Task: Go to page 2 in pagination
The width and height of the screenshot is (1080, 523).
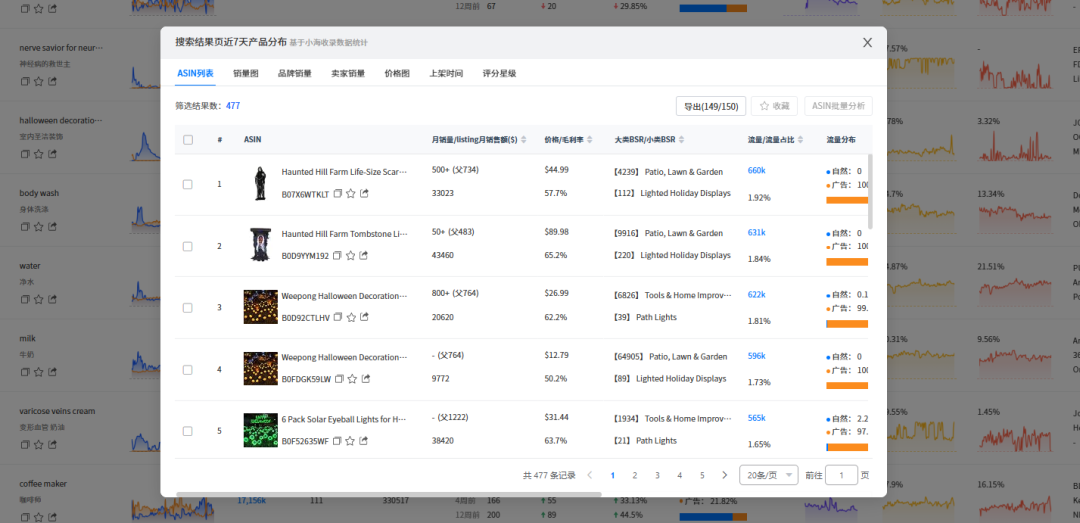Action: (634, 475)
